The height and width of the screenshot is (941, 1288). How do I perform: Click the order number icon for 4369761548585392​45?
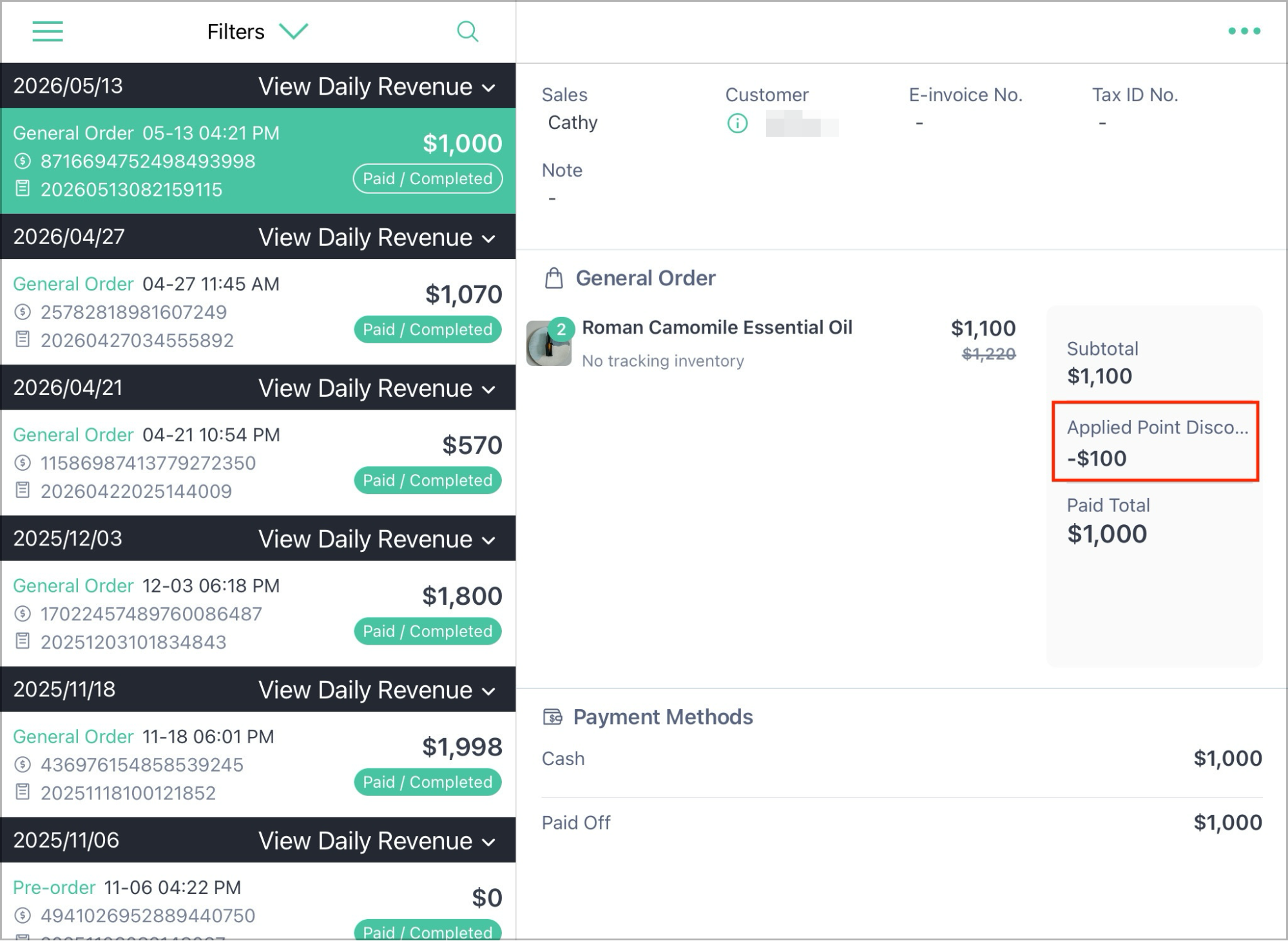[x=23, y=765]
